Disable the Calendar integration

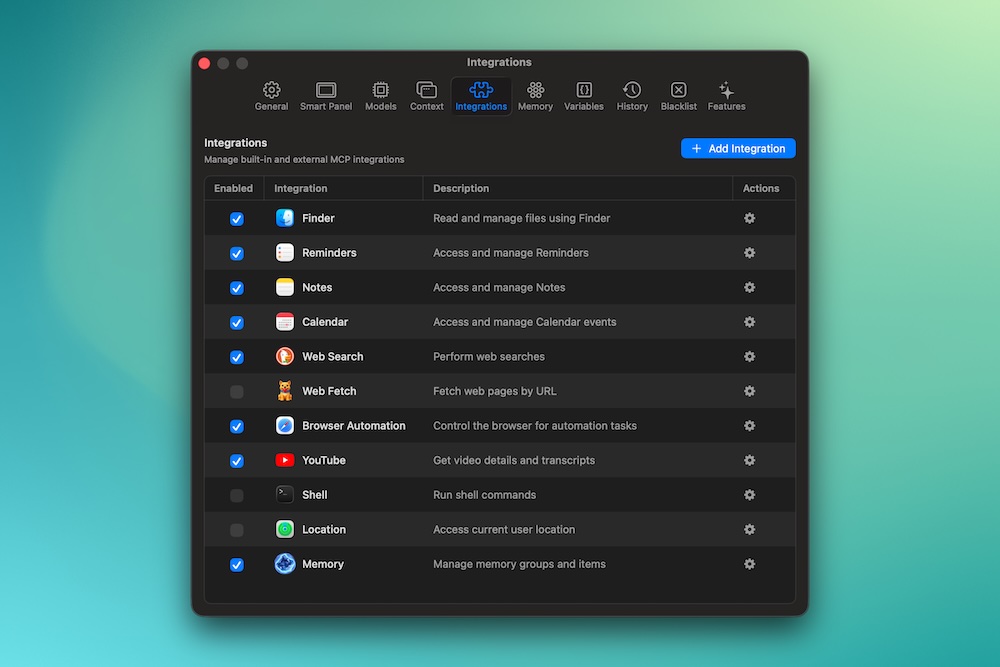click(236, 322)
